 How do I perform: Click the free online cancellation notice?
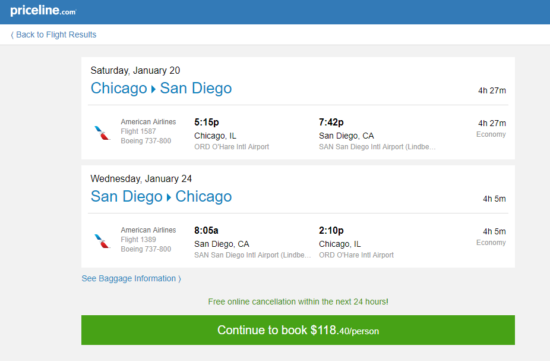coord(298,302)
